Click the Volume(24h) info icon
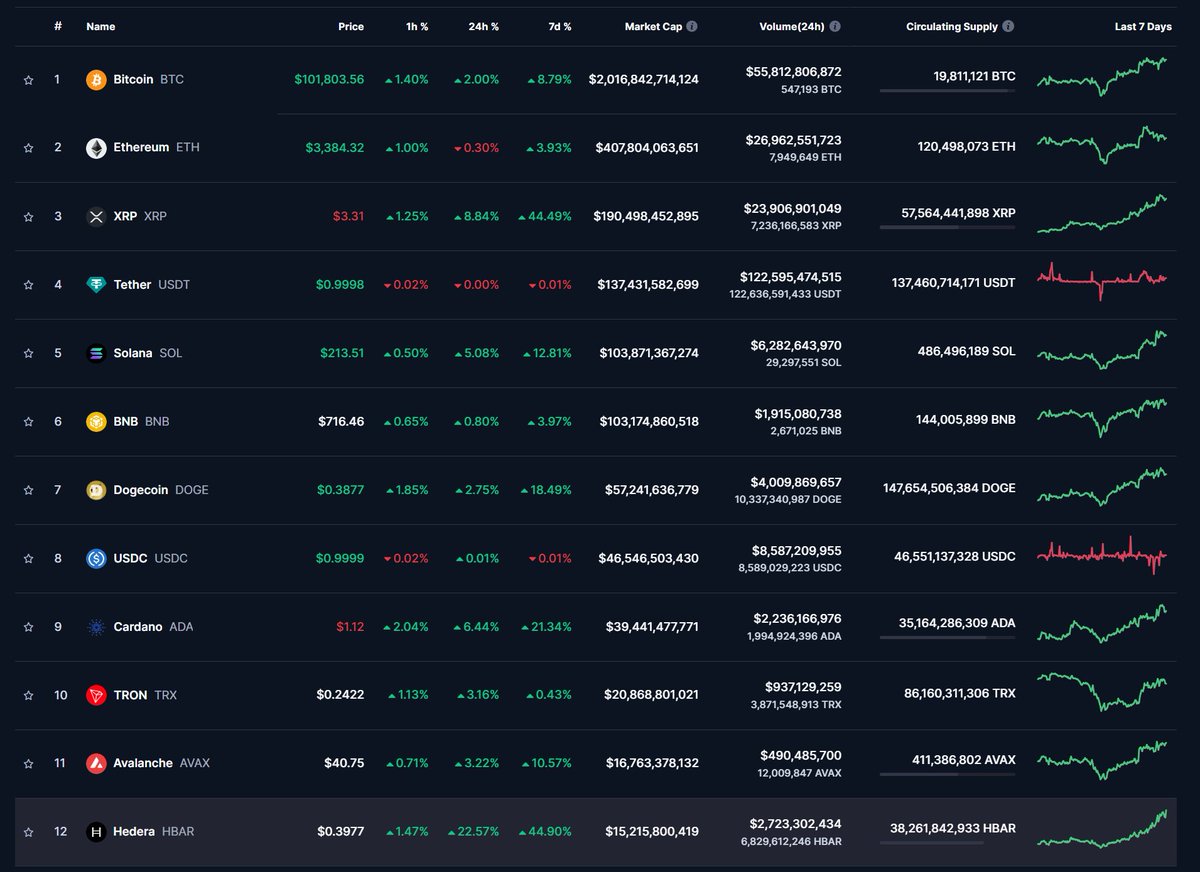 pos(835,27)
